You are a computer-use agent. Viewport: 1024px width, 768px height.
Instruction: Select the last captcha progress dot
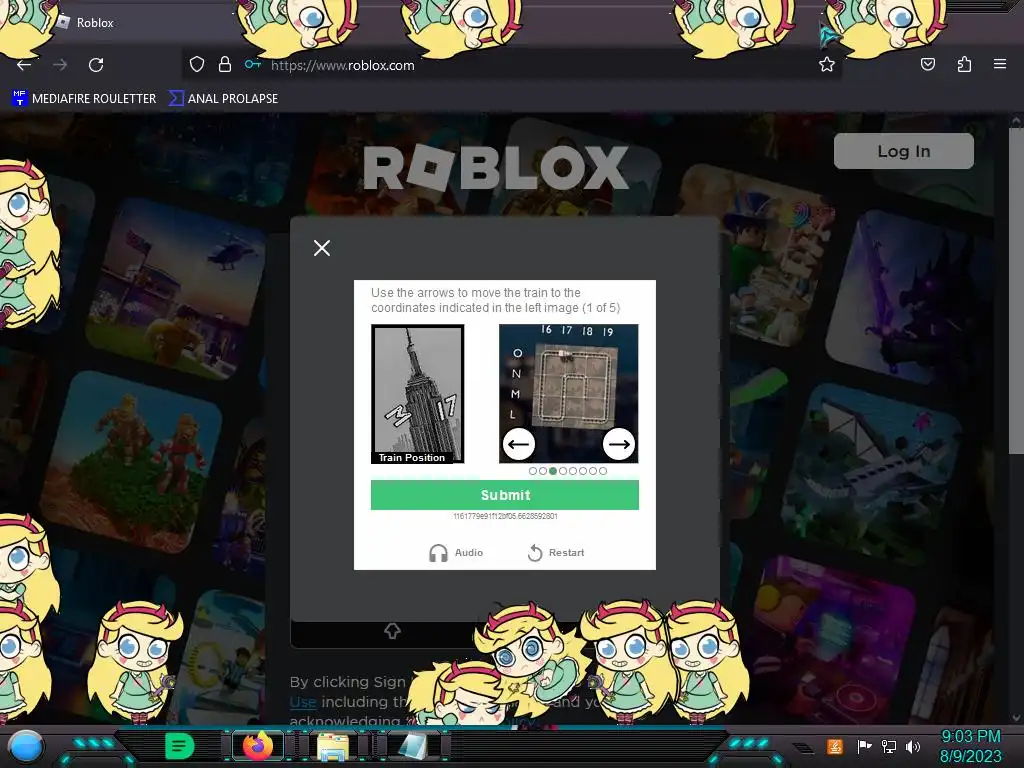[603, 471]
